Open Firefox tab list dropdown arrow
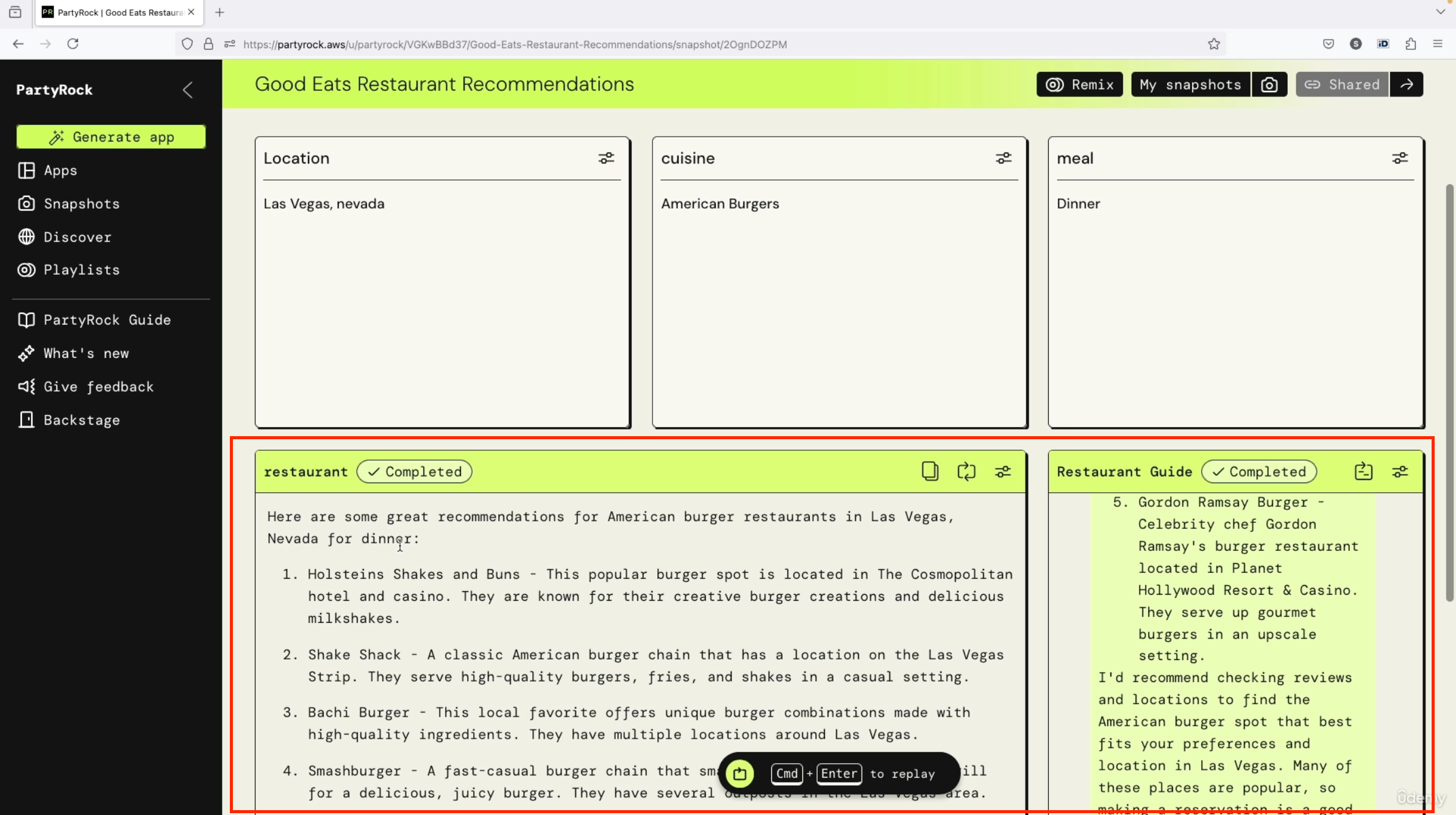Viewport: 1456px width, 815px height. pyautogui.click(x=1440, y=12)
